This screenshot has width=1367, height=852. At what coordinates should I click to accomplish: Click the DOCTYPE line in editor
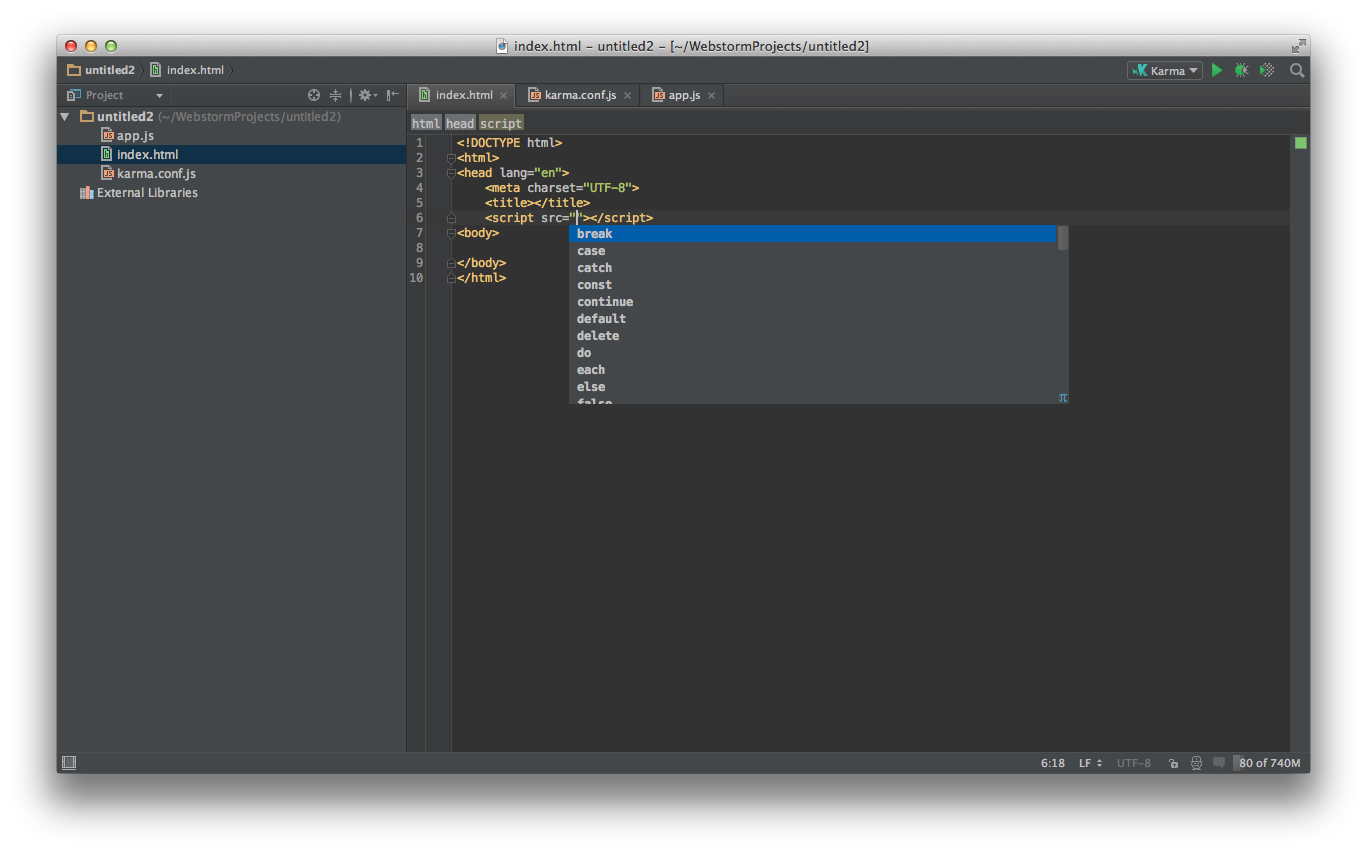(x=509, y=143)
